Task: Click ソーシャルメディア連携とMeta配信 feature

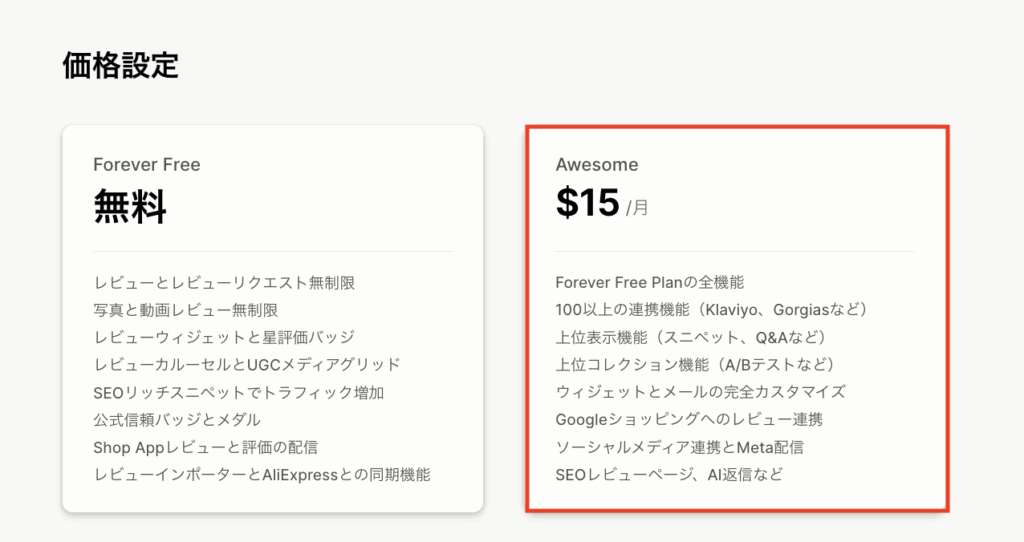Action: [679, 447]
